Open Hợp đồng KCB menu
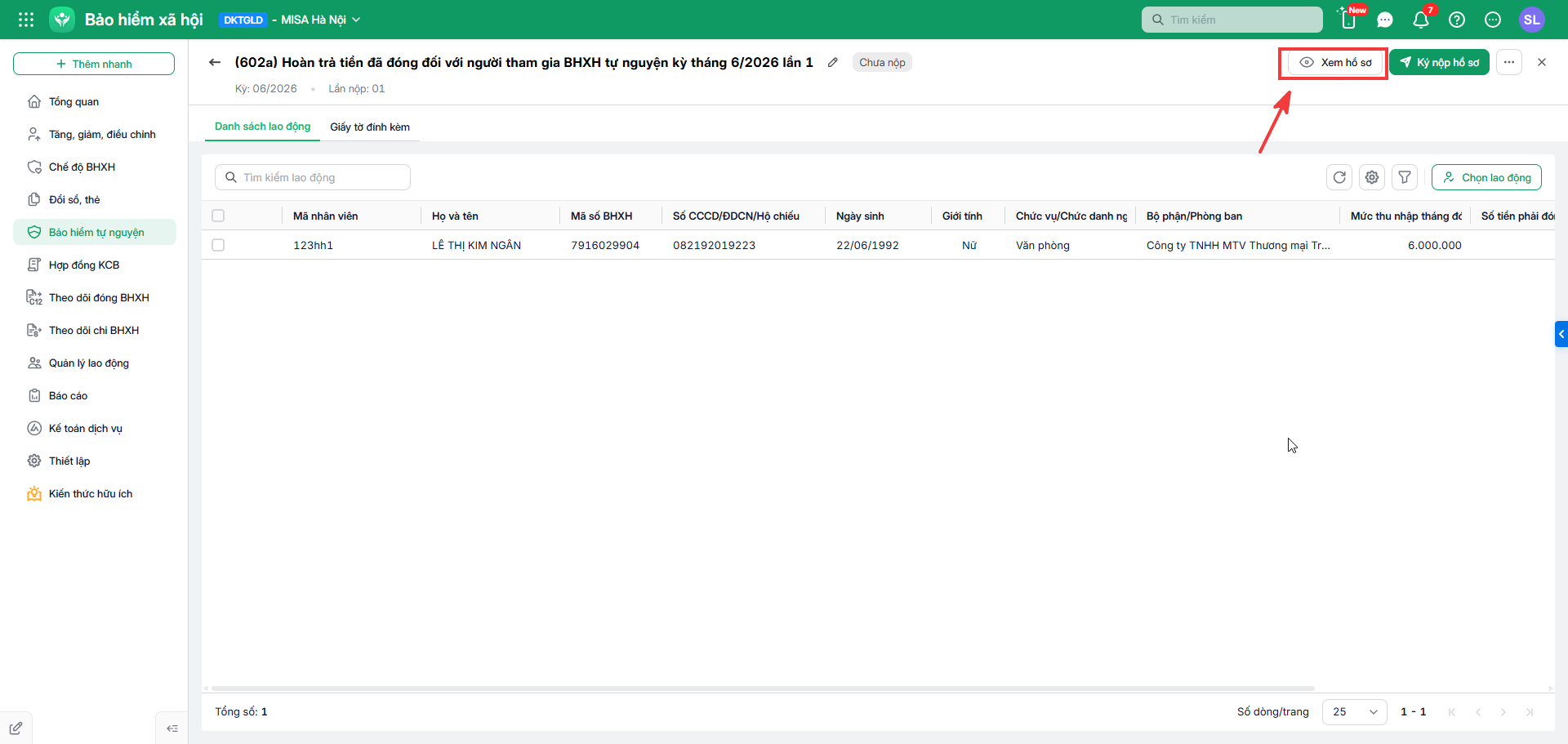Image resolution: width=1568 pixels, height=744 pixels. point(95,265)
